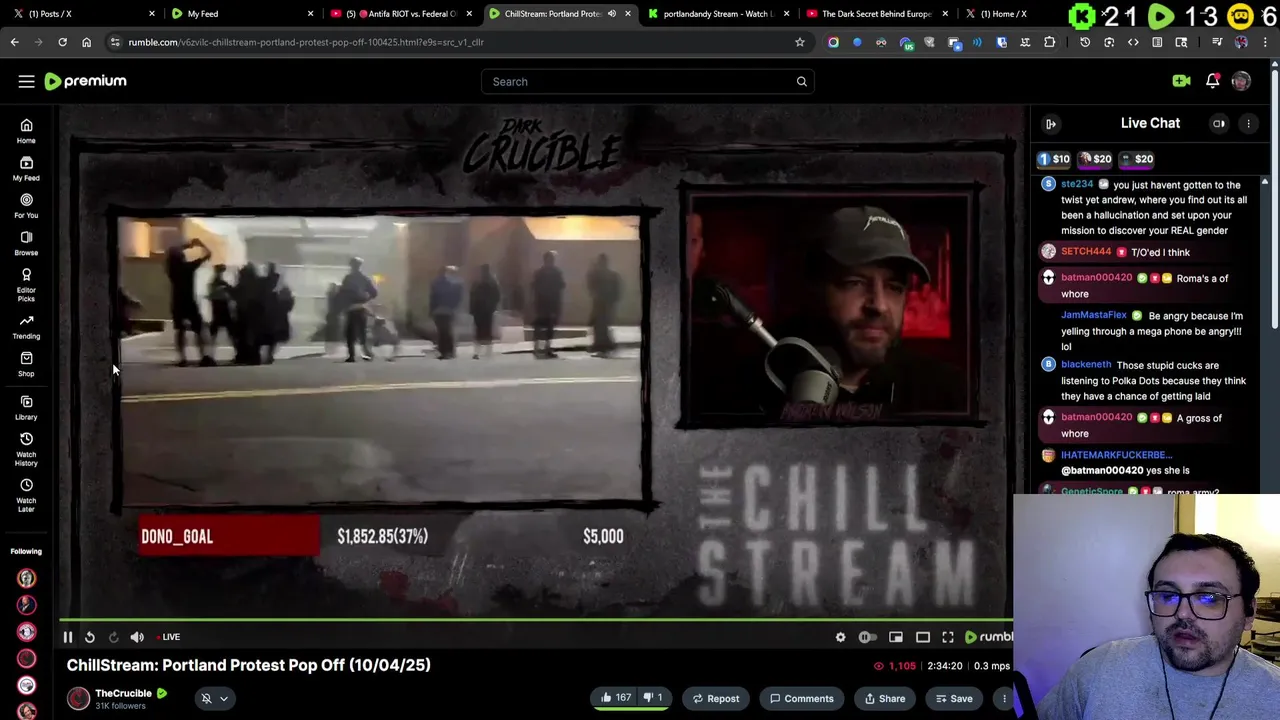Enter fullscreen video mode

tap(948, 637)
